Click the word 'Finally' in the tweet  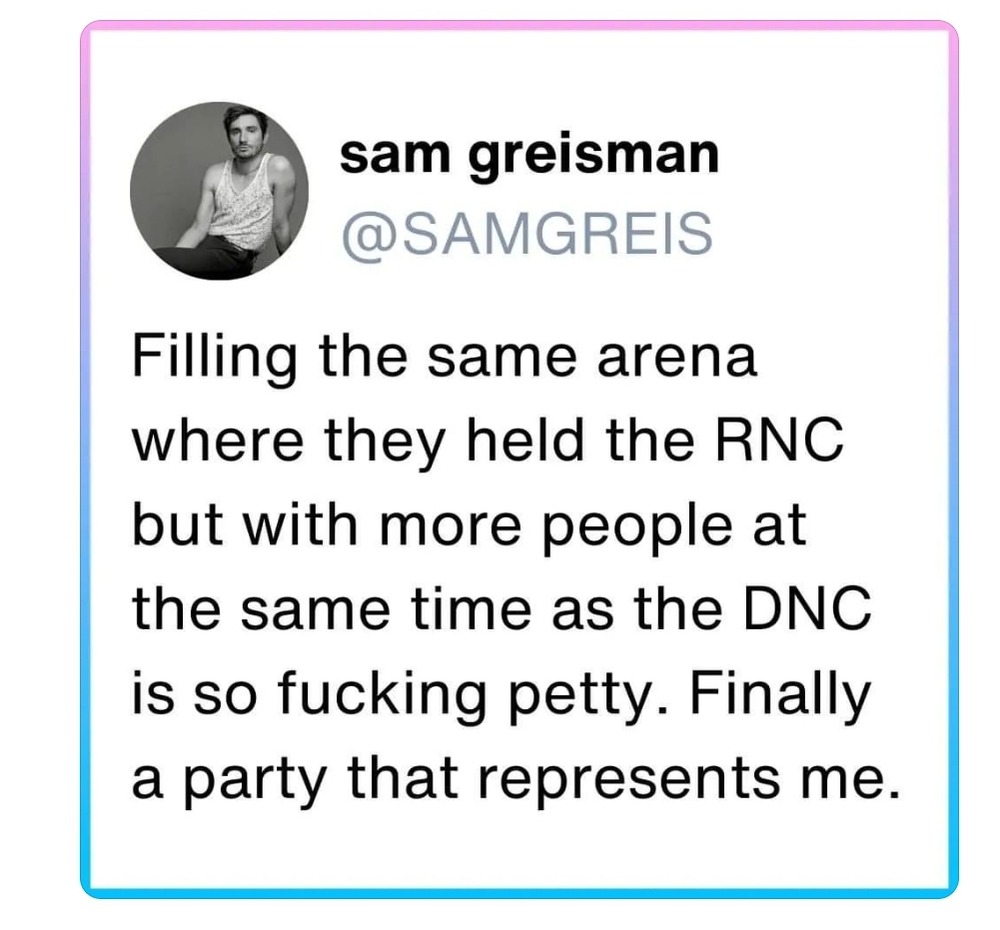[780, 694]
